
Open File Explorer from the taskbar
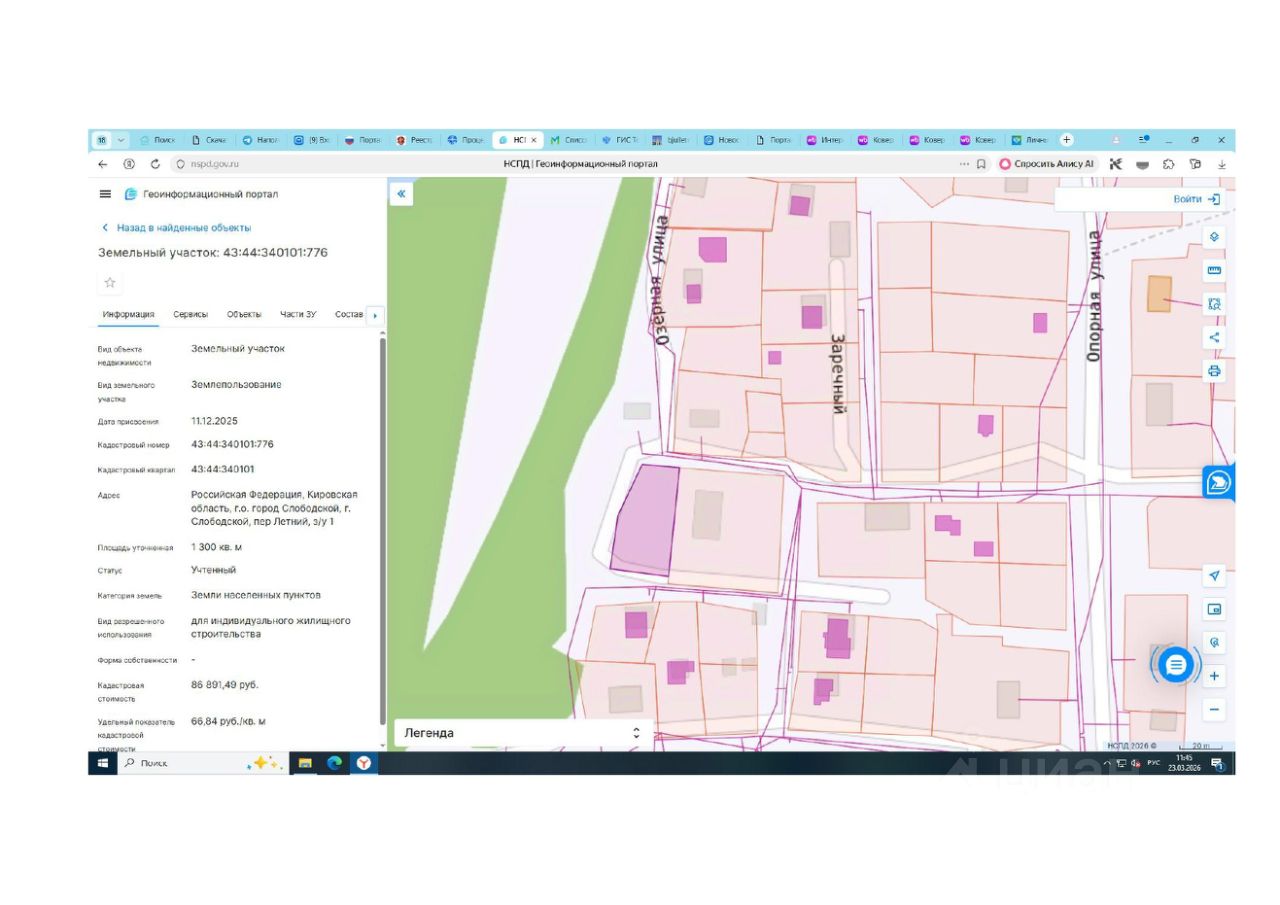[x=305, y=763]
